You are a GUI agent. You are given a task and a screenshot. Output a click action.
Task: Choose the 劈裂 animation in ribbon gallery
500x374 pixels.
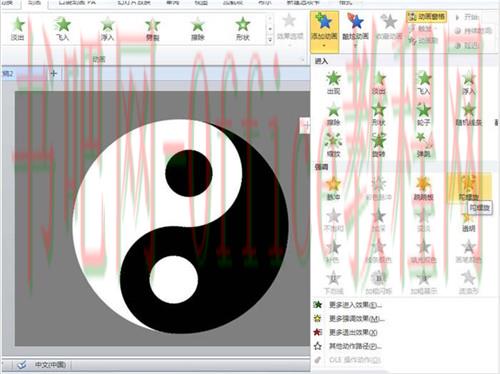153,29
